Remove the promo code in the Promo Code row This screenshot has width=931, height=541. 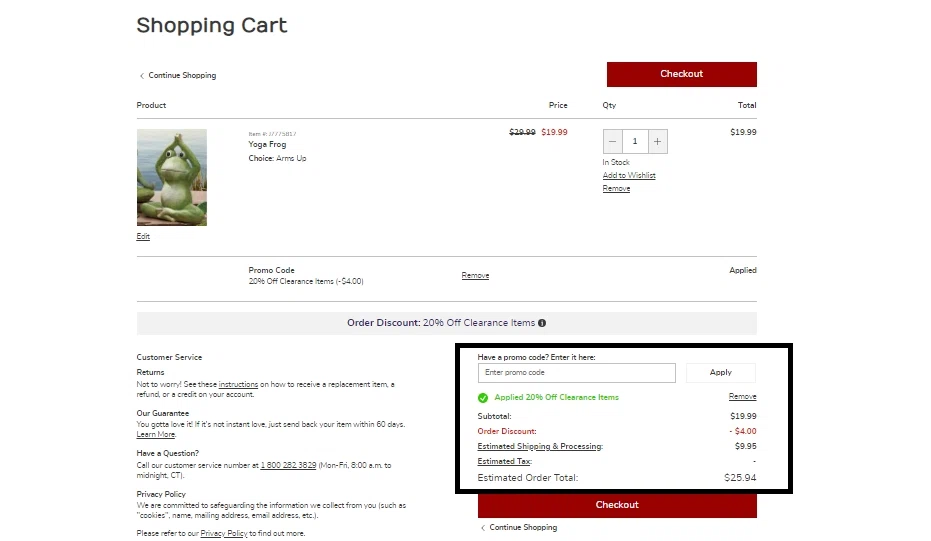click(x=475, y=276)
